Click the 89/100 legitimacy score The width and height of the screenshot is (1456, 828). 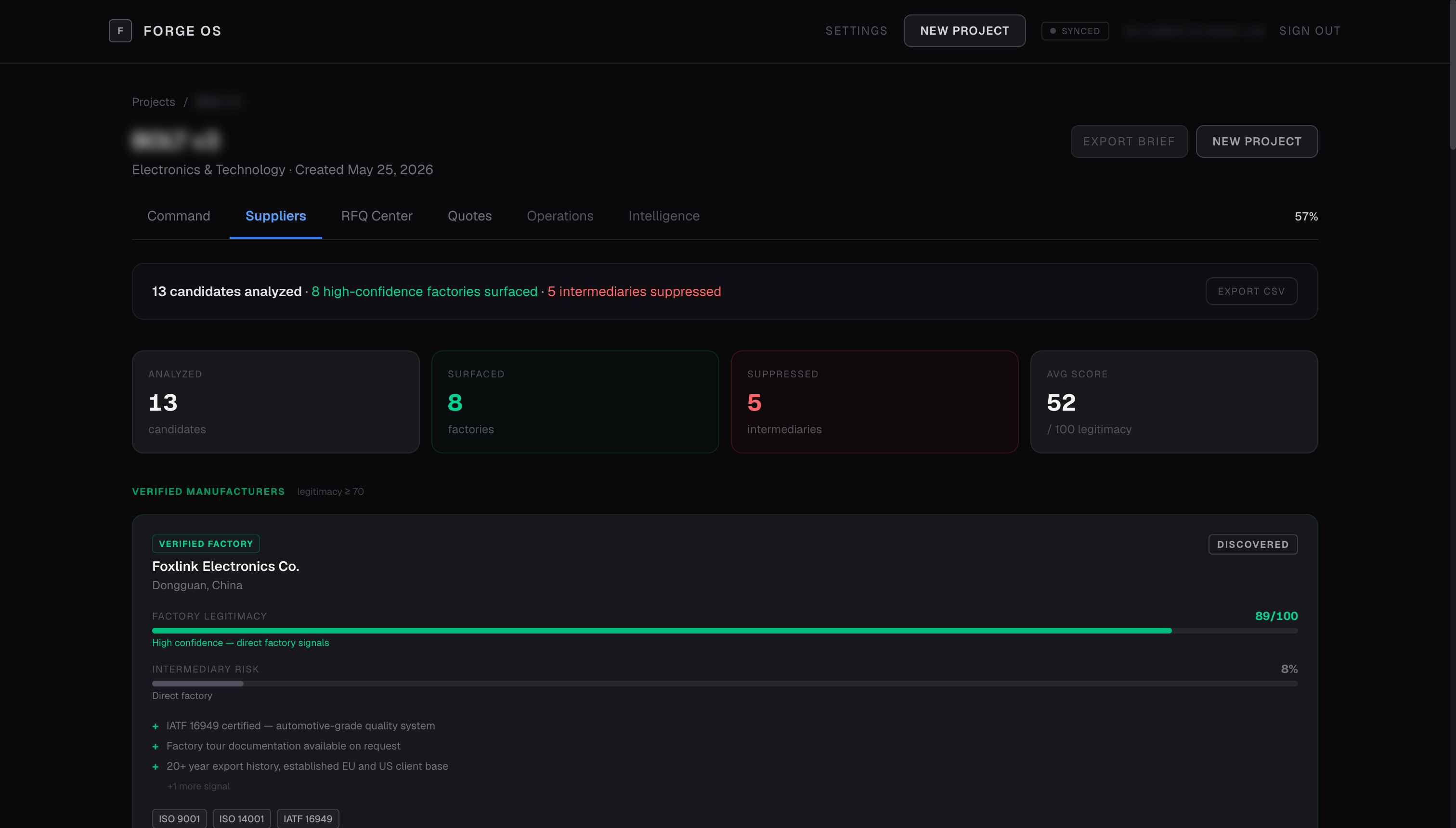click(1276, 616)
